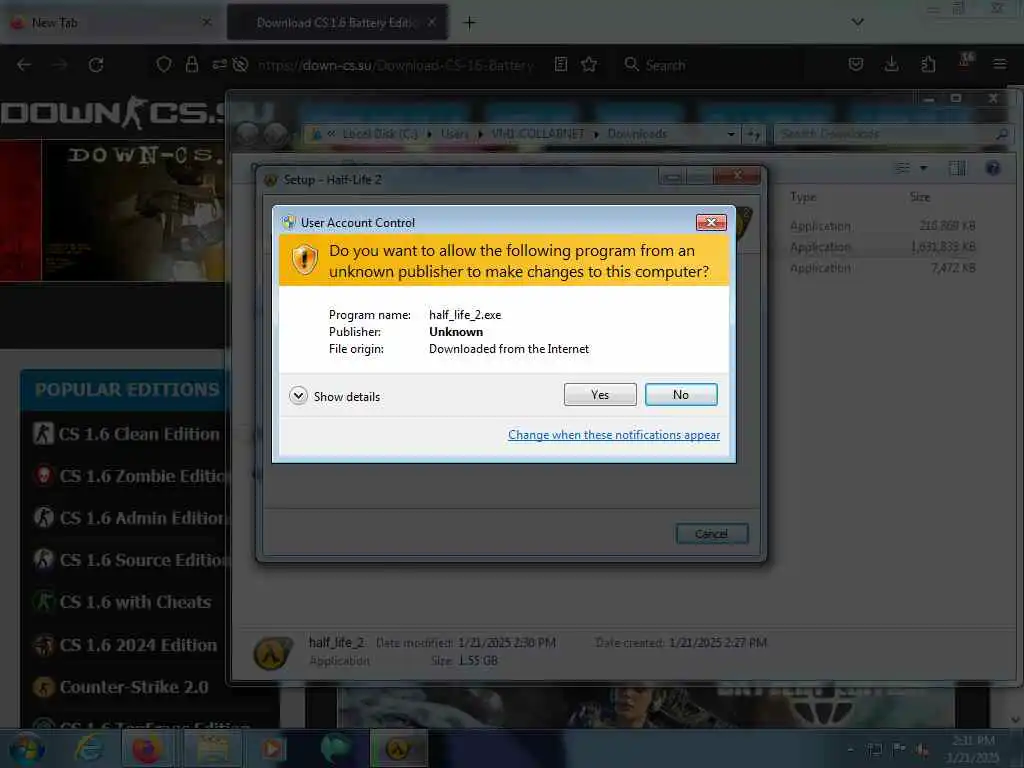Open the Windows Start button
Screen dimensions: 1024x768
point(27,748)
